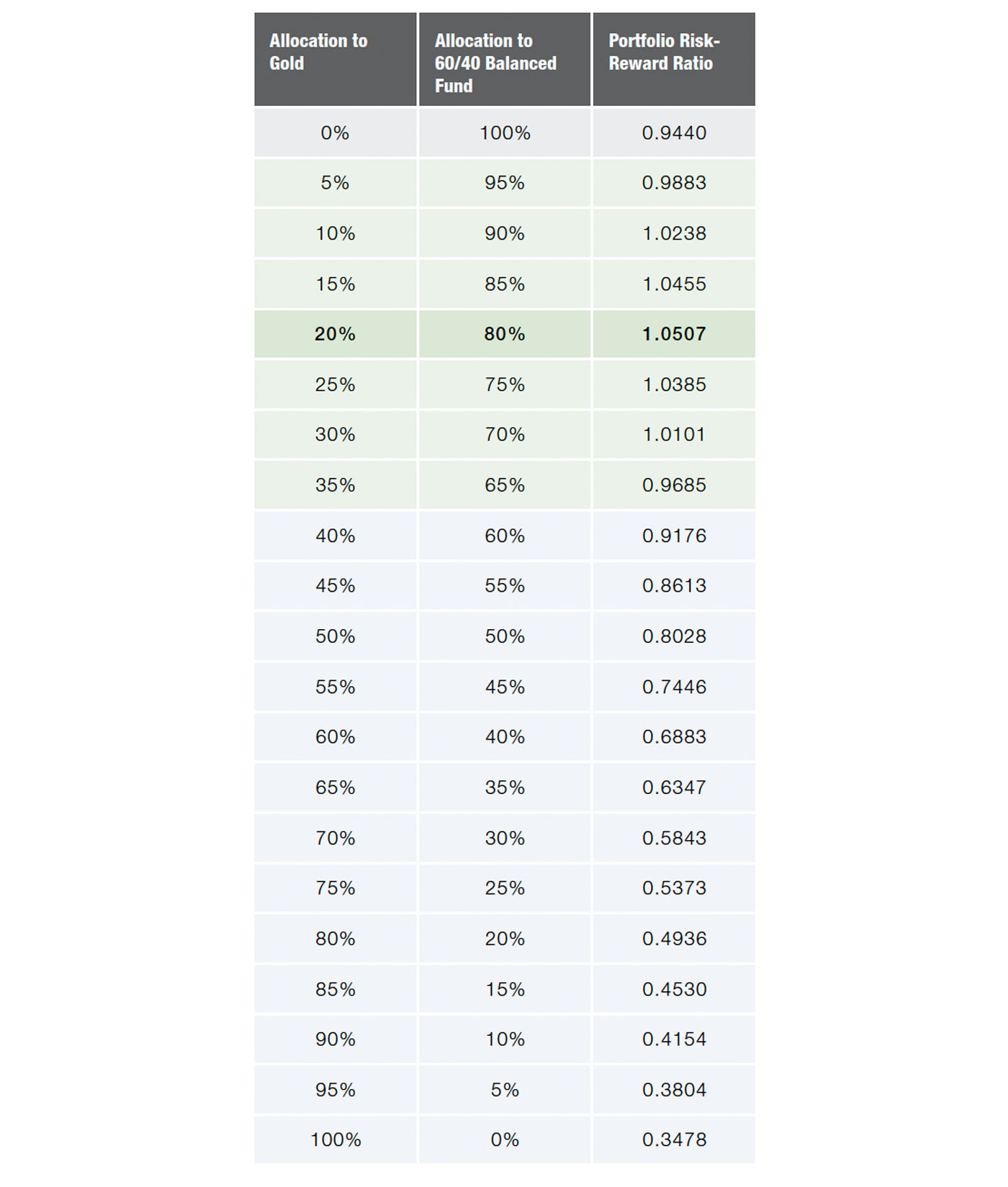Select the 0.6883 ratio value
Image resolution: width=1008 pixels, height=1187 pixels.
[x=674, y=737]
